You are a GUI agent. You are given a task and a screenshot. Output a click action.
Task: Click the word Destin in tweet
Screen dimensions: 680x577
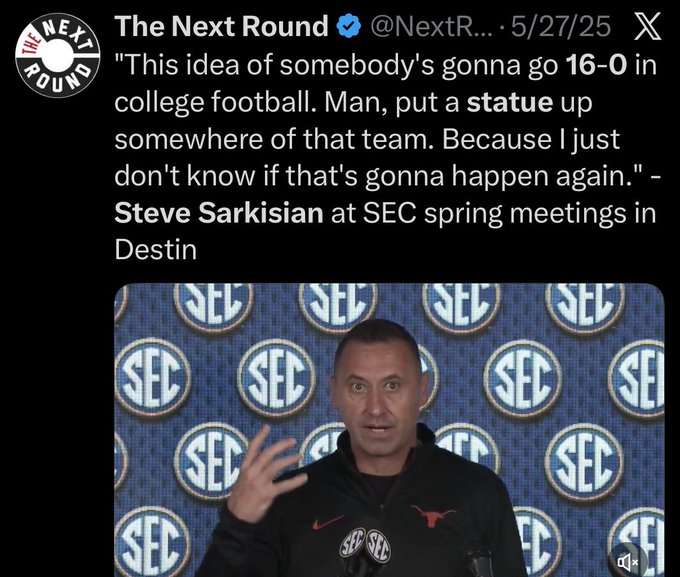click(156, 250)
